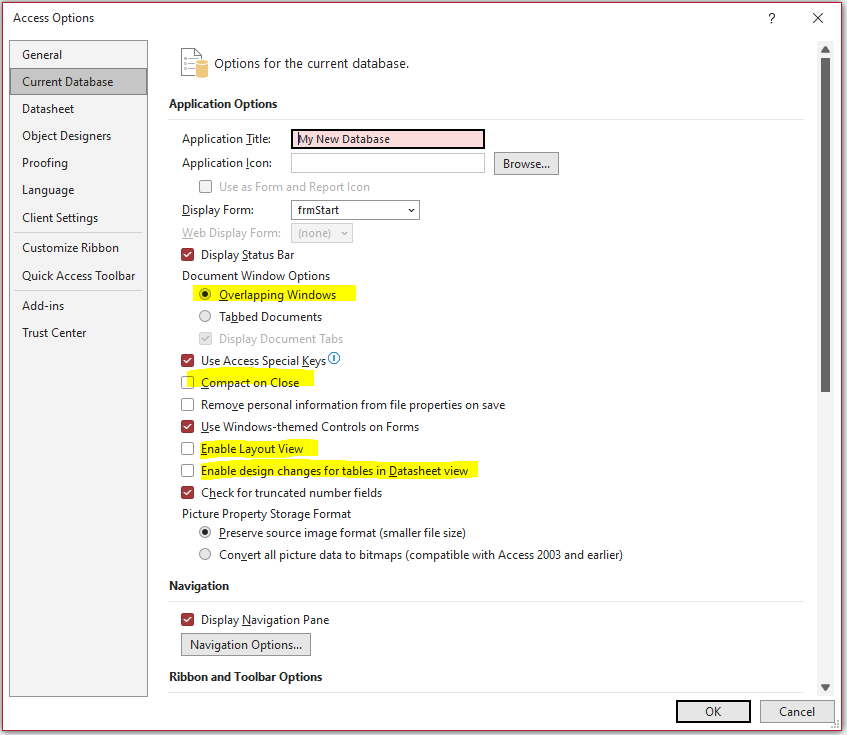The height and width of the screenshot is (735, 847).
Task: Open the Object Designers category
Action: click(x=78, y=136)
